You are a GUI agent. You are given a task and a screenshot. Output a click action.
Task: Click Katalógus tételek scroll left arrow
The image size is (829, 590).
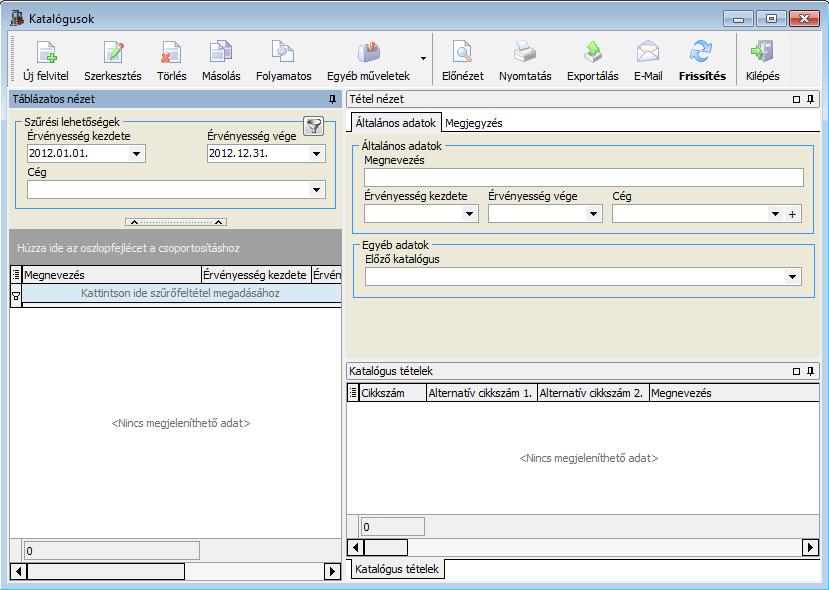(x=355, y=547)
